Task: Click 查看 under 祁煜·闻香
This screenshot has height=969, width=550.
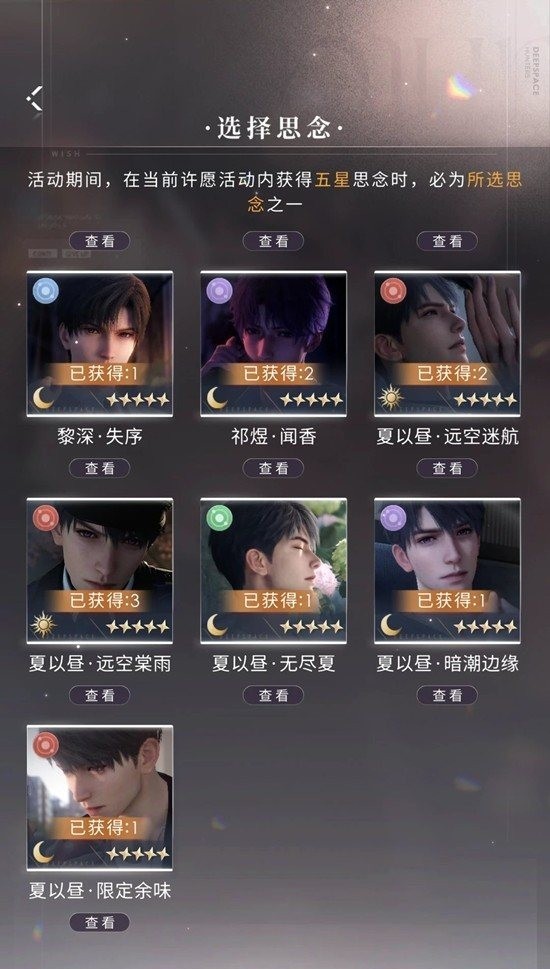Action: click(x=273, y=468)
